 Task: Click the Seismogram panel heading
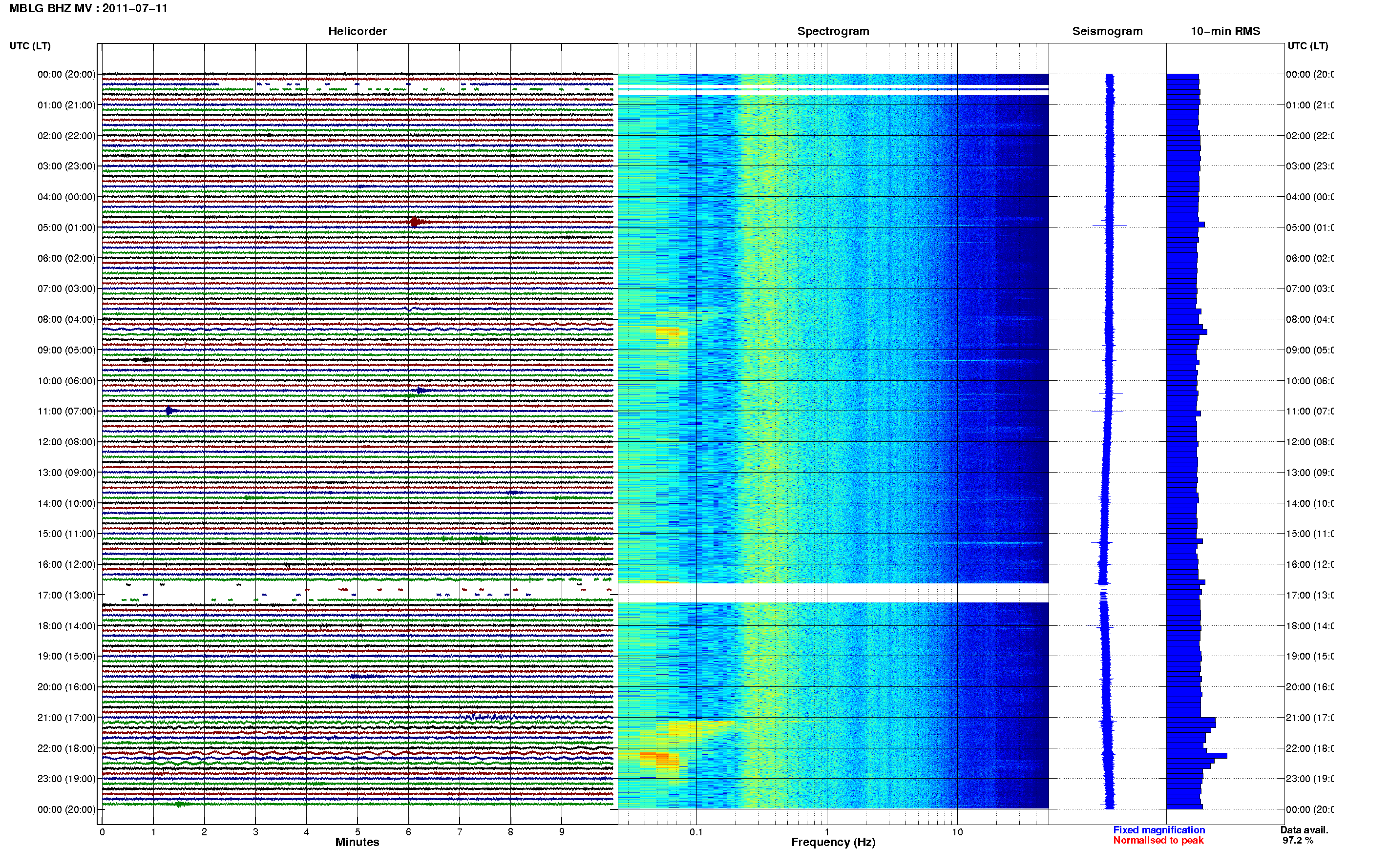pos(1107,32)
